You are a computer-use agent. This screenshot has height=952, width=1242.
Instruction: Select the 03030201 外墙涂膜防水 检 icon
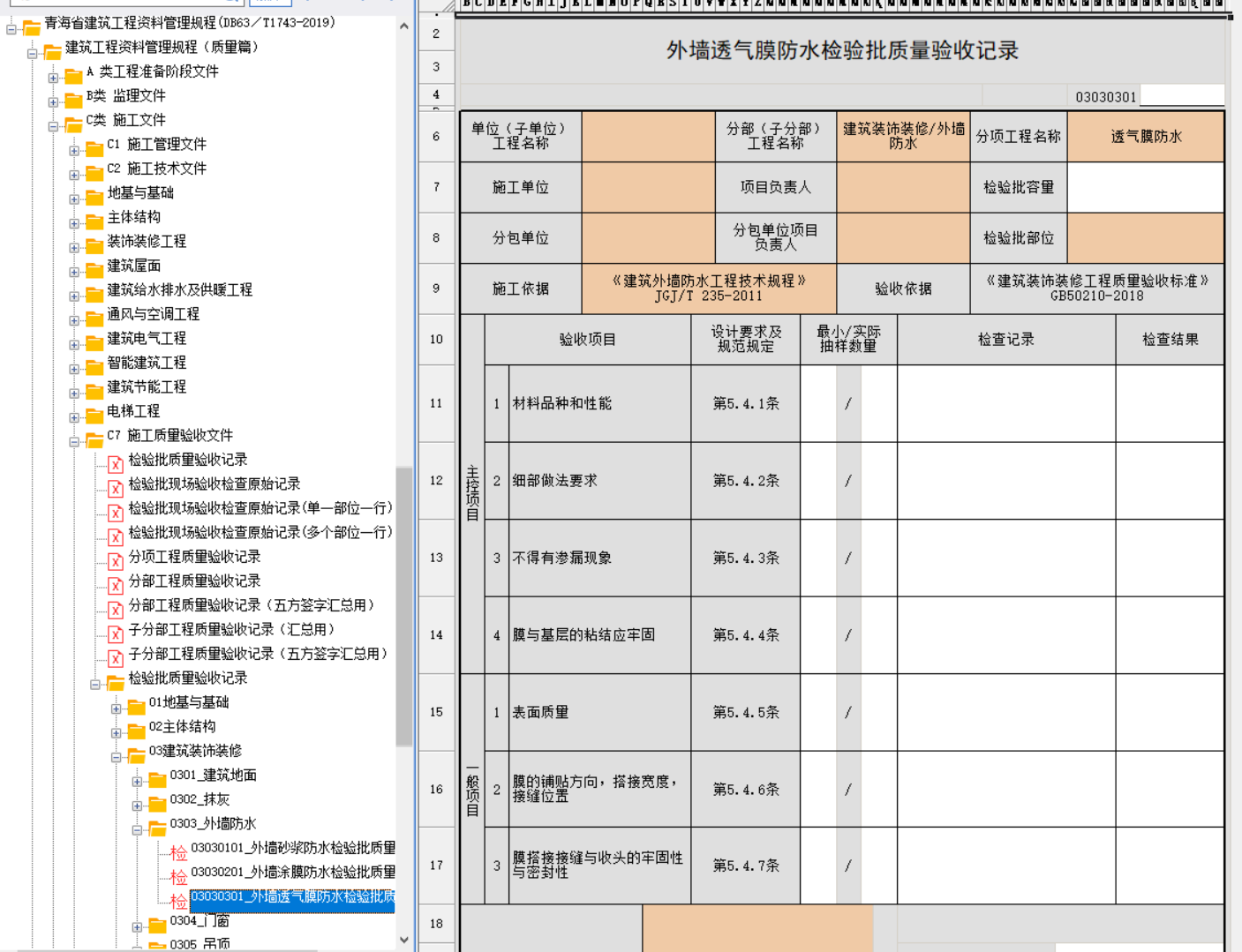point(178,874)
